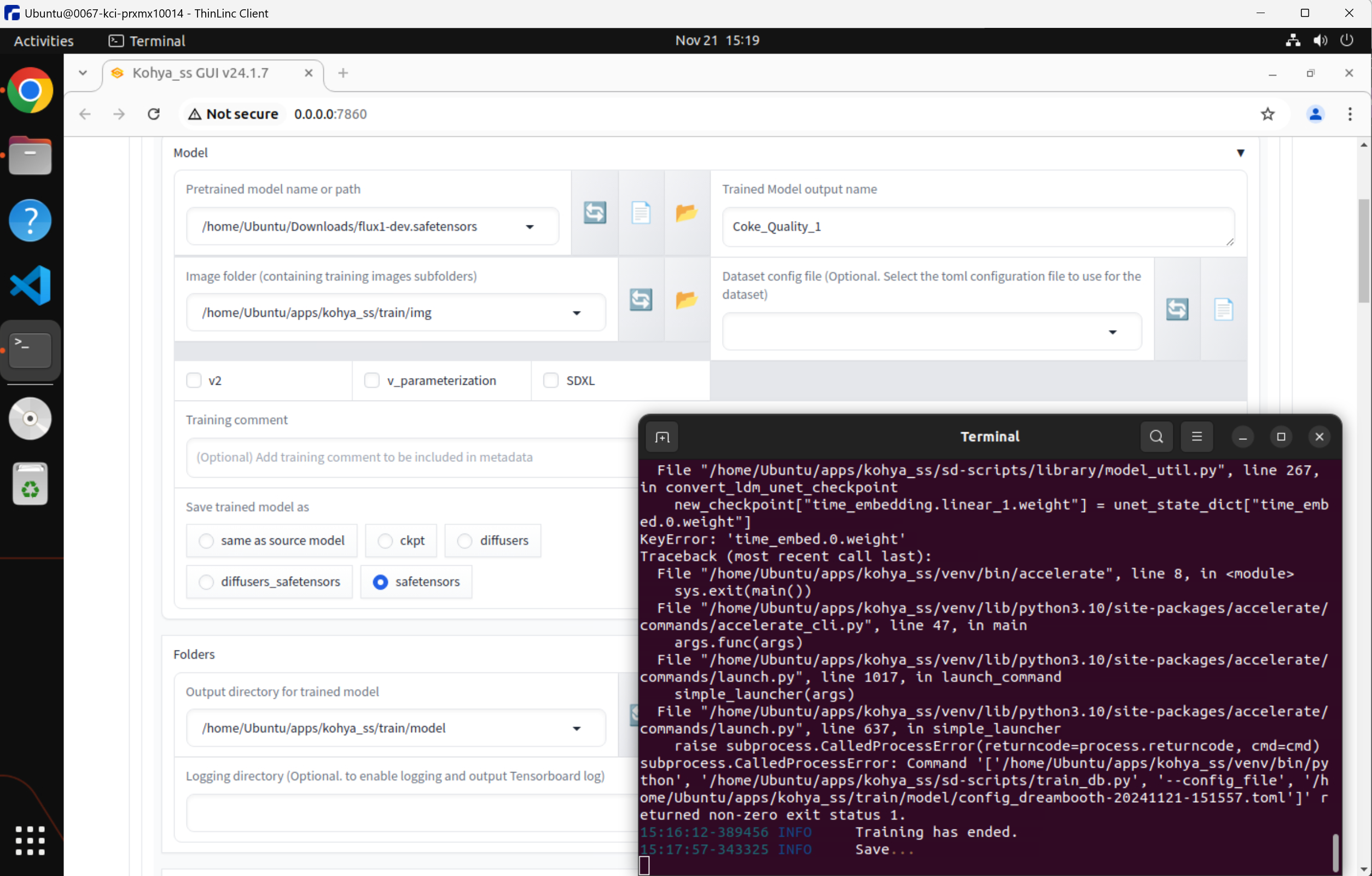Click refresh icon beside Image folder field
The width and height of the screenshot is (1372, 876).
[x=641, y=299]
